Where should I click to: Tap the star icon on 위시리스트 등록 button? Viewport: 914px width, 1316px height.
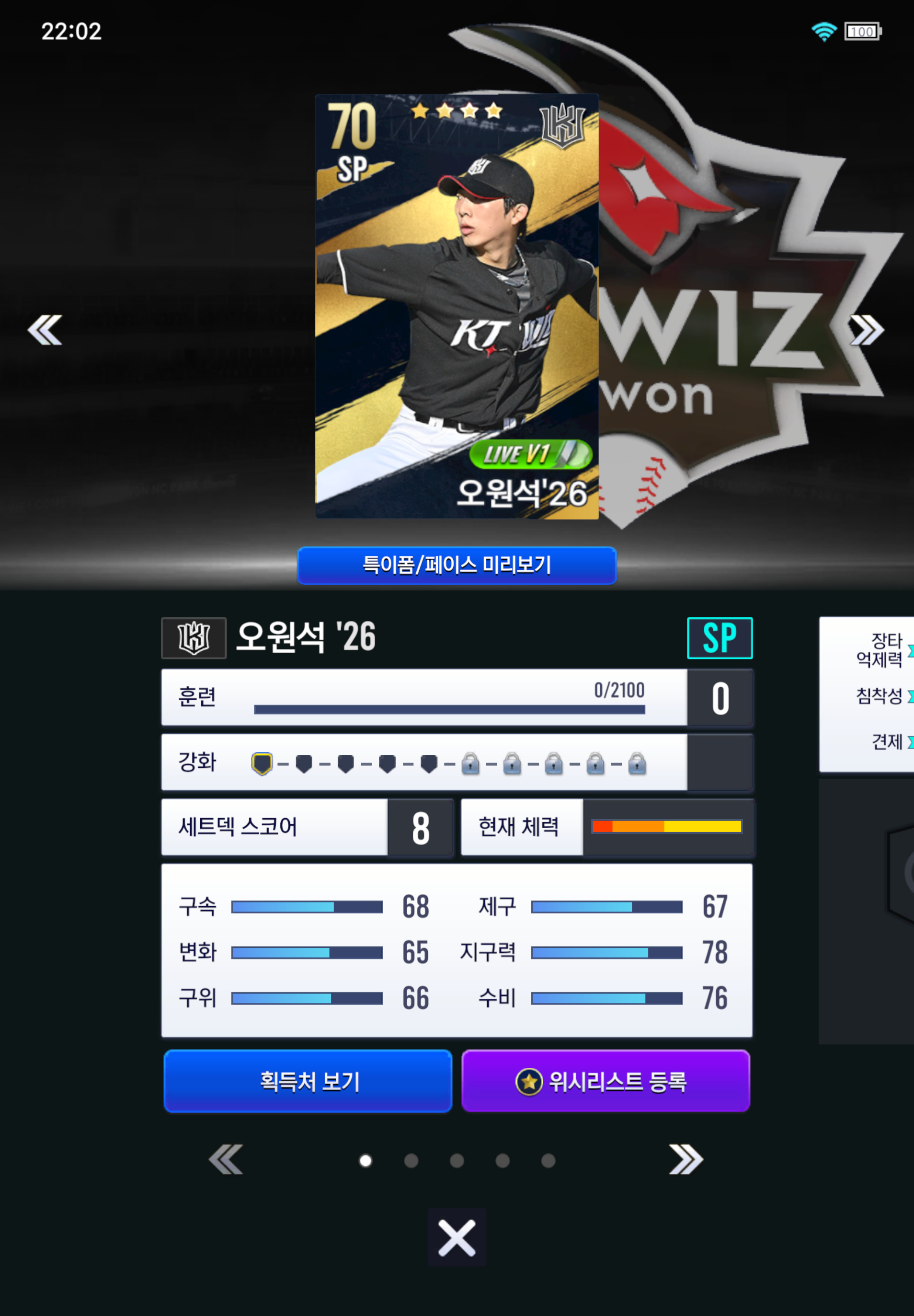528,1082
